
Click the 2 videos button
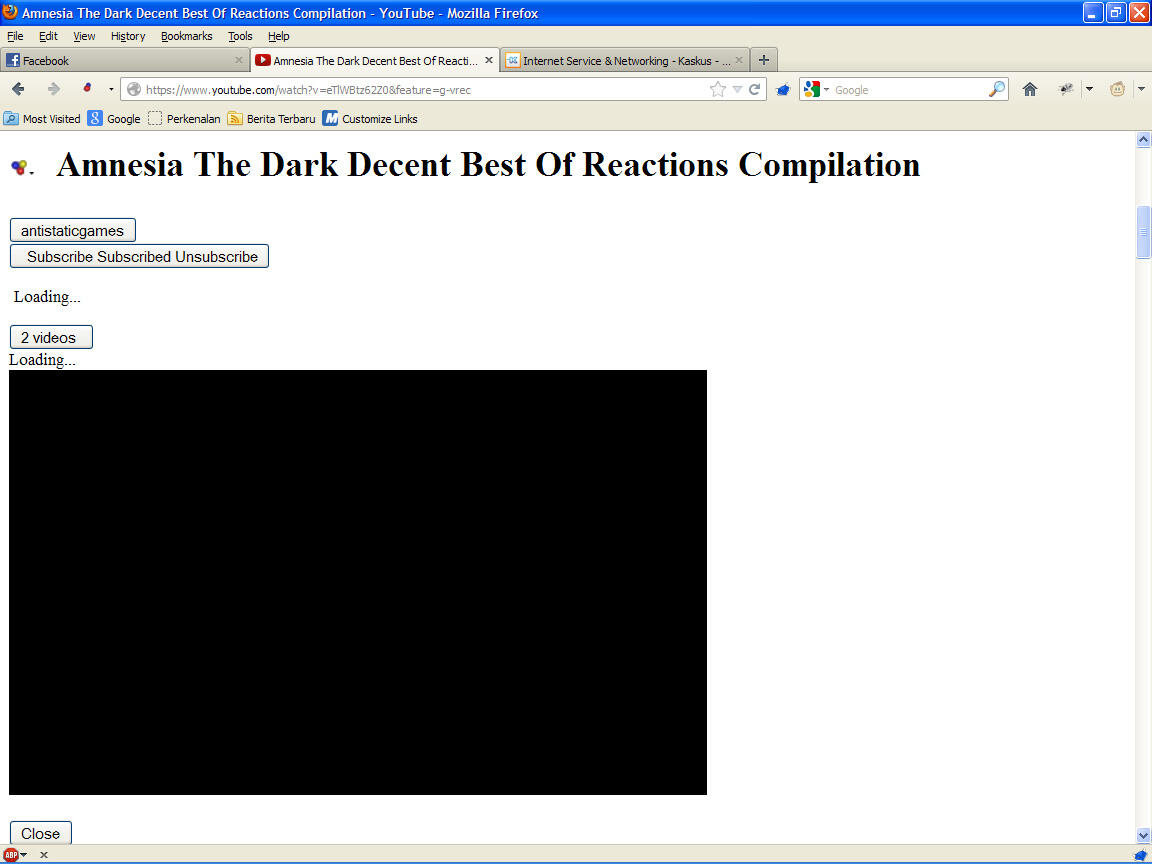click(x=51, y=337)
